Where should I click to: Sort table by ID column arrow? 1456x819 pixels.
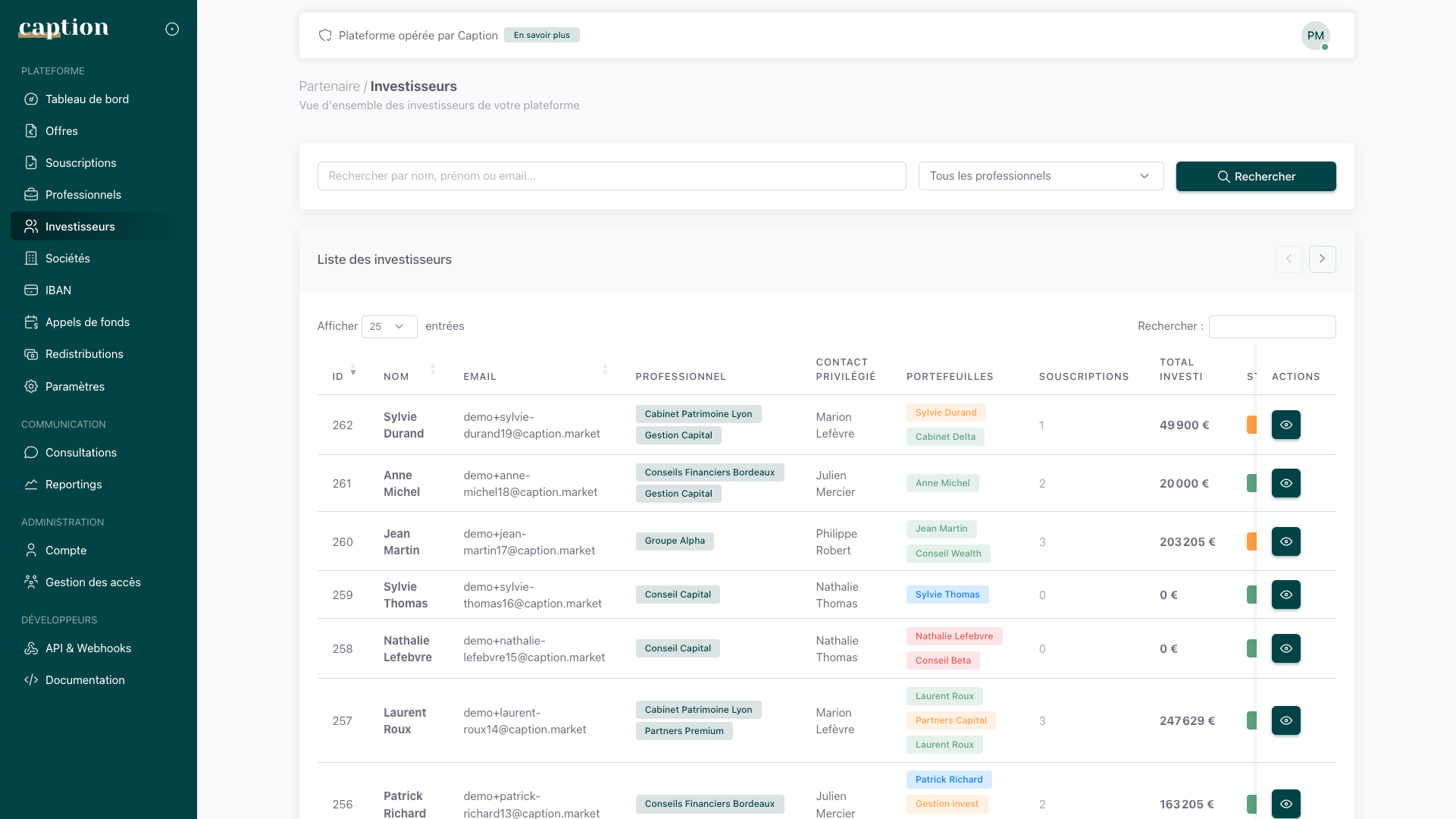tap(352, 370)
